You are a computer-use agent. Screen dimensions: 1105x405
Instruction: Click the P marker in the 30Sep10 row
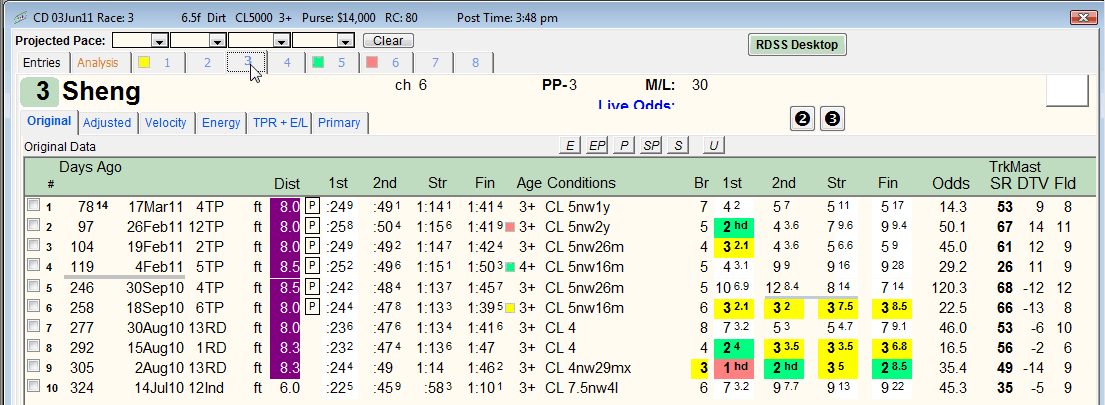pyautogui.click(x=312, y=287)
